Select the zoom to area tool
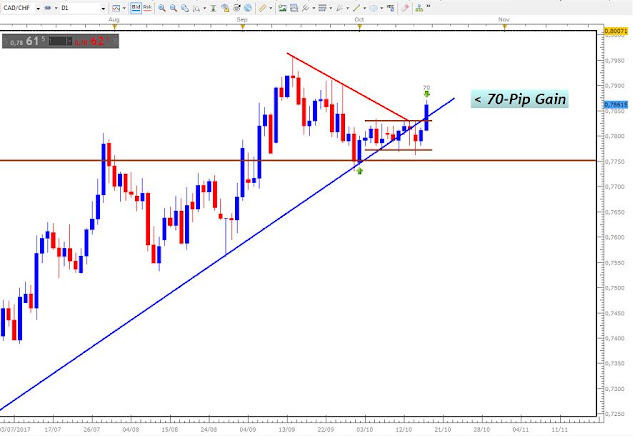640x436 pixels. [x=185, y=8]
